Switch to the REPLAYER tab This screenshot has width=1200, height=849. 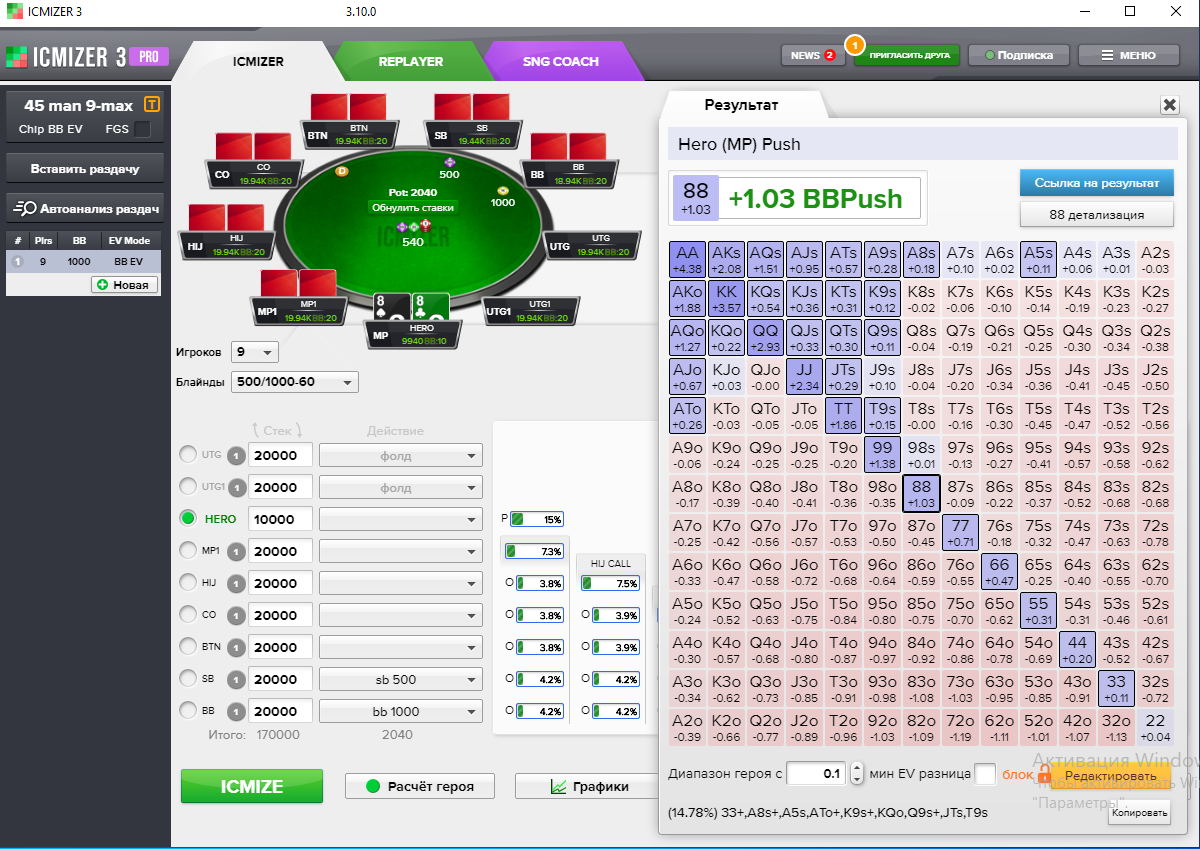coord(410,61)
